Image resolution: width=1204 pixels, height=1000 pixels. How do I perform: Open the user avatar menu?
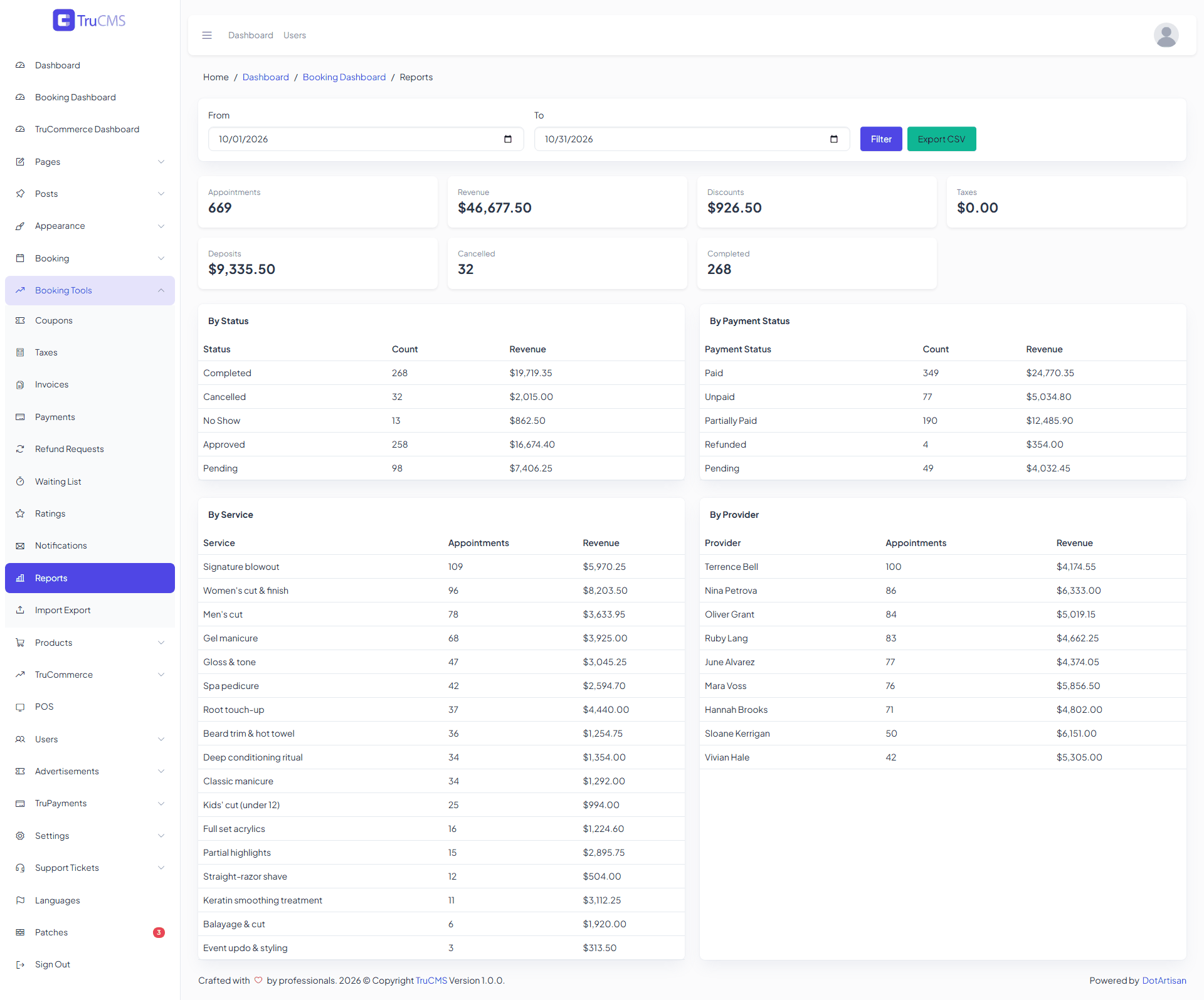click(x=1166, y=35)
